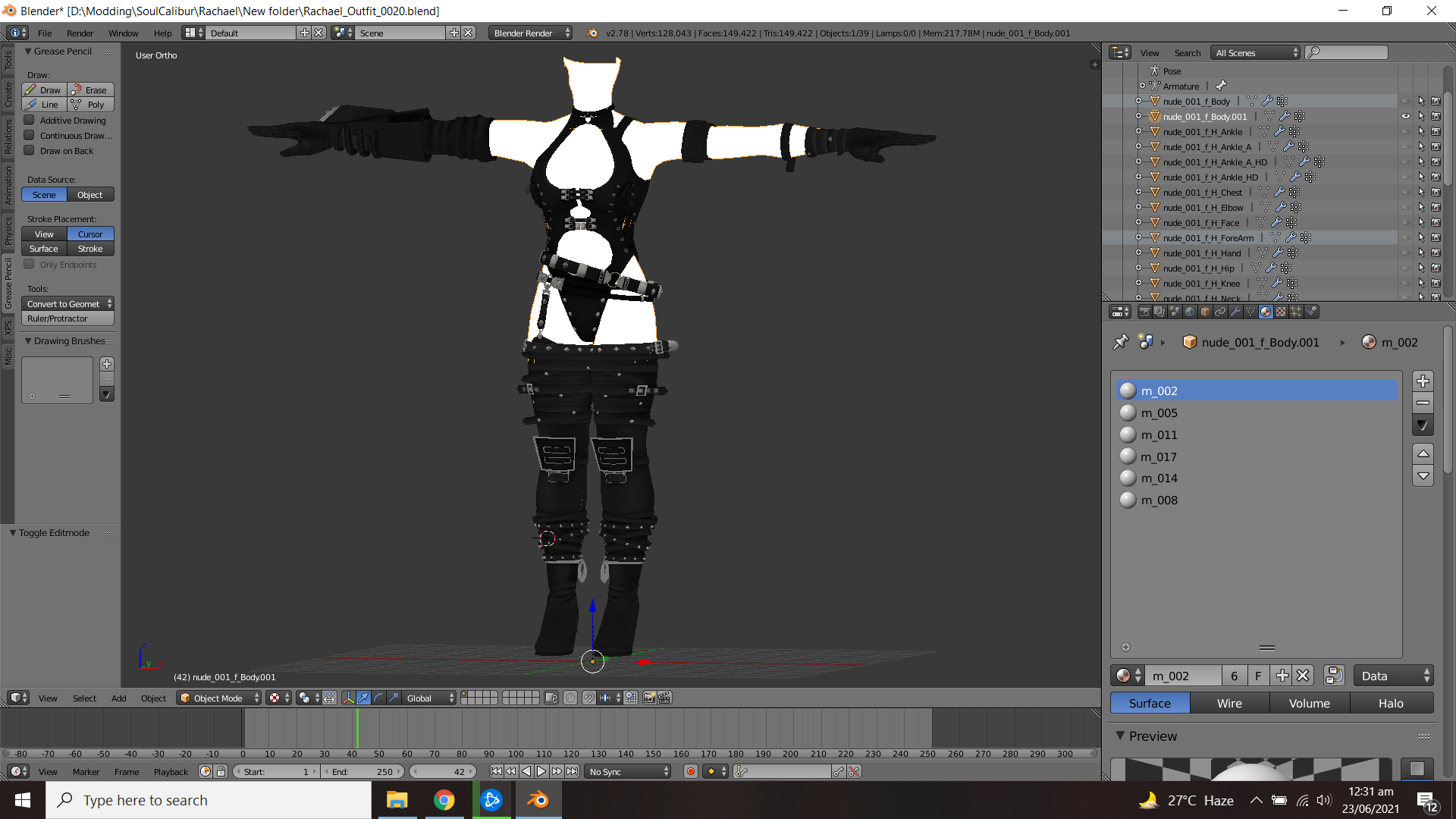Open the Window menu
This screenshot has width=1456, height=819.
(x=123, y=33)
